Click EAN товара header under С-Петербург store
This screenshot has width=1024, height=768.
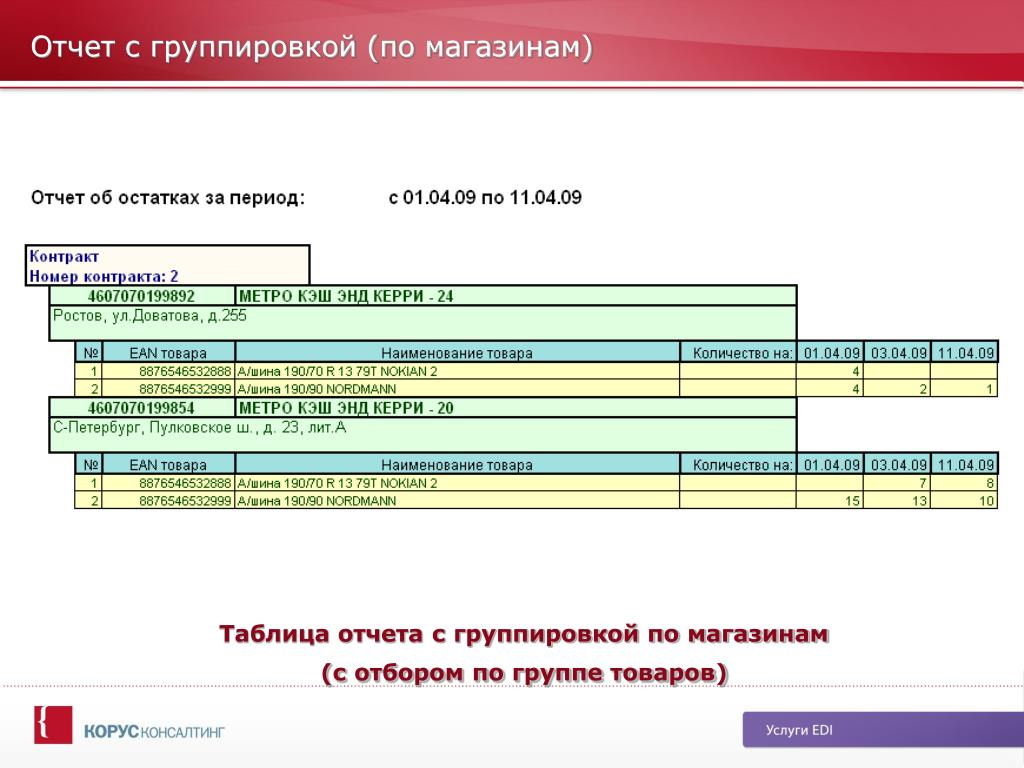(x=168, y=464)
